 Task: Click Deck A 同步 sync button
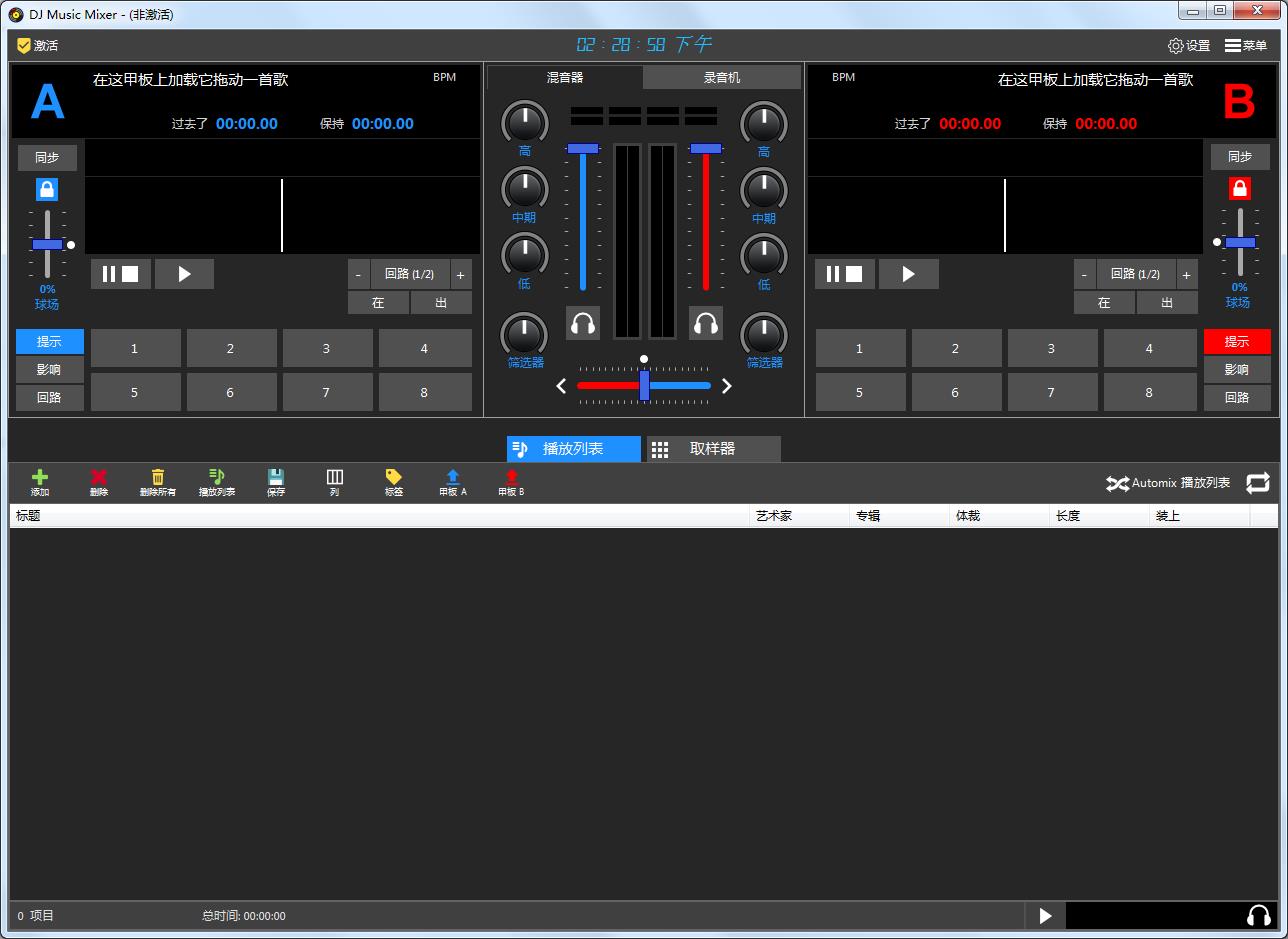tap(47, 157)
